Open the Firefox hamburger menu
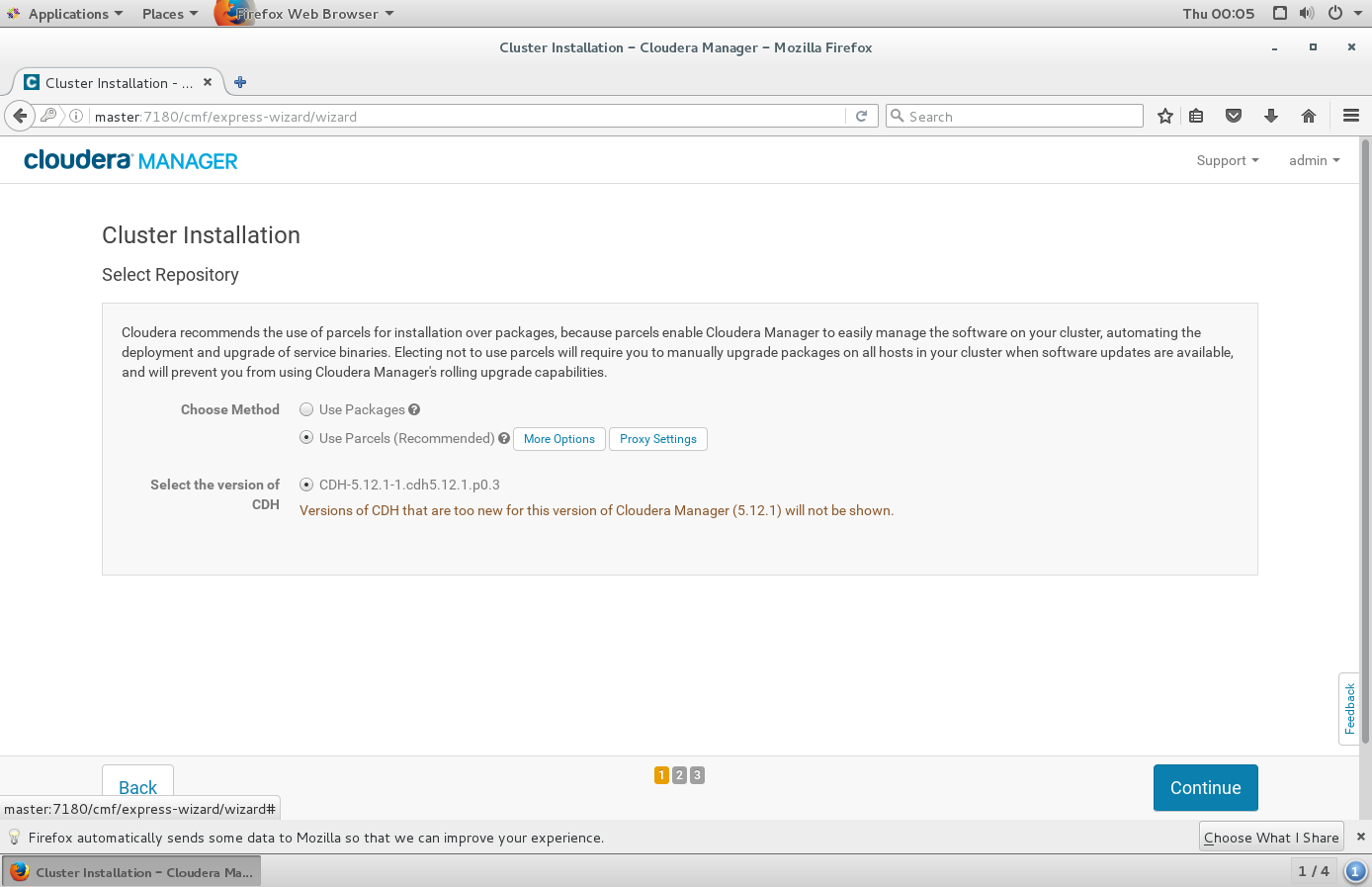1372x887 pixels. [1351, 116]
